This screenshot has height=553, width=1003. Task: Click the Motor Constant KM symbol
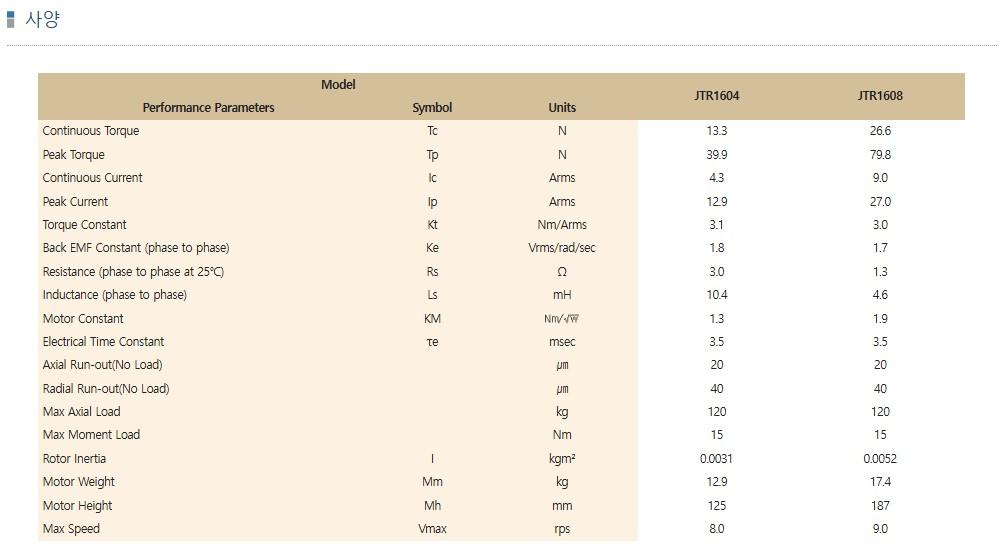pyautogui.click(x=432, y=318)
